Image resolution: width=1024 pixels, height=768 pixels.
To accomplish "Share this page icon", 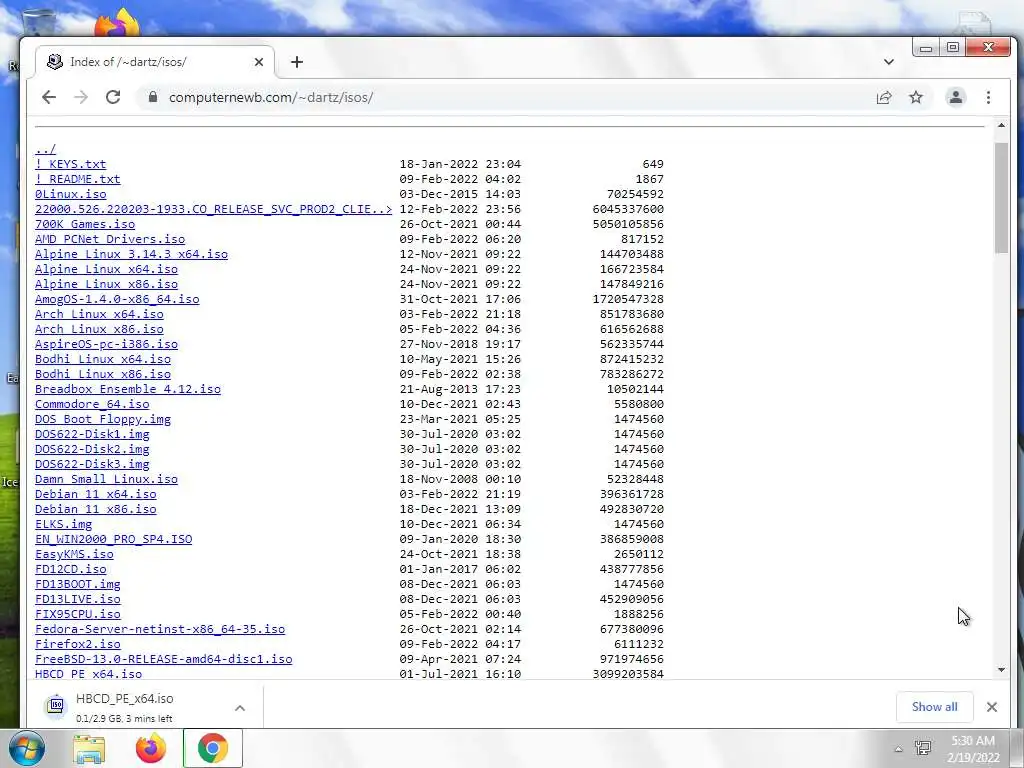I will [884, 97].
